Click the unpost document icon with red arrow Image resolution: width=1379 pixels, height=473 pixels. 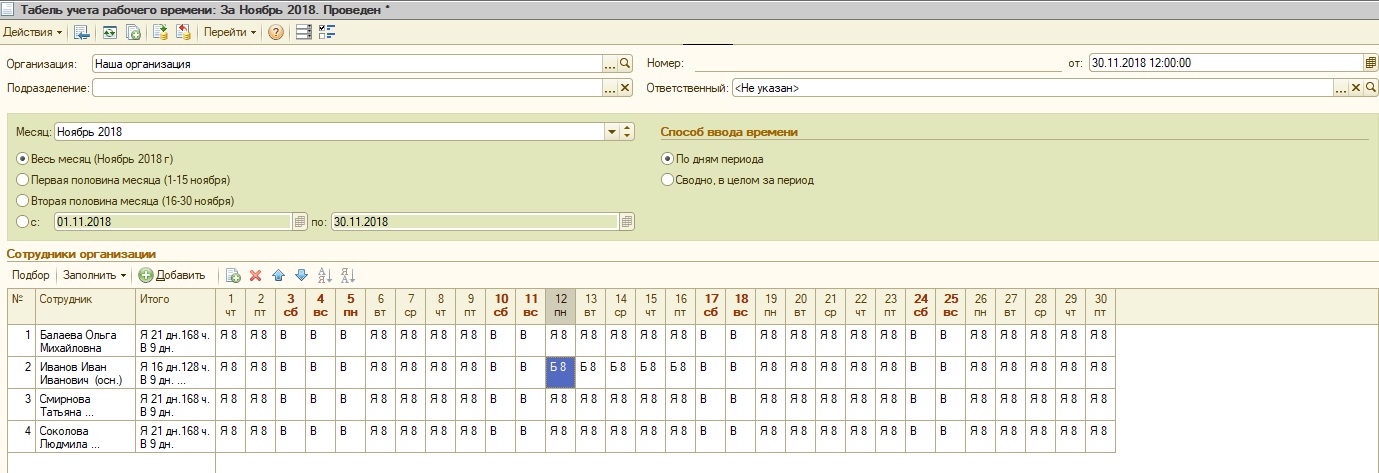pyautogui.click(x=183, y=32)
